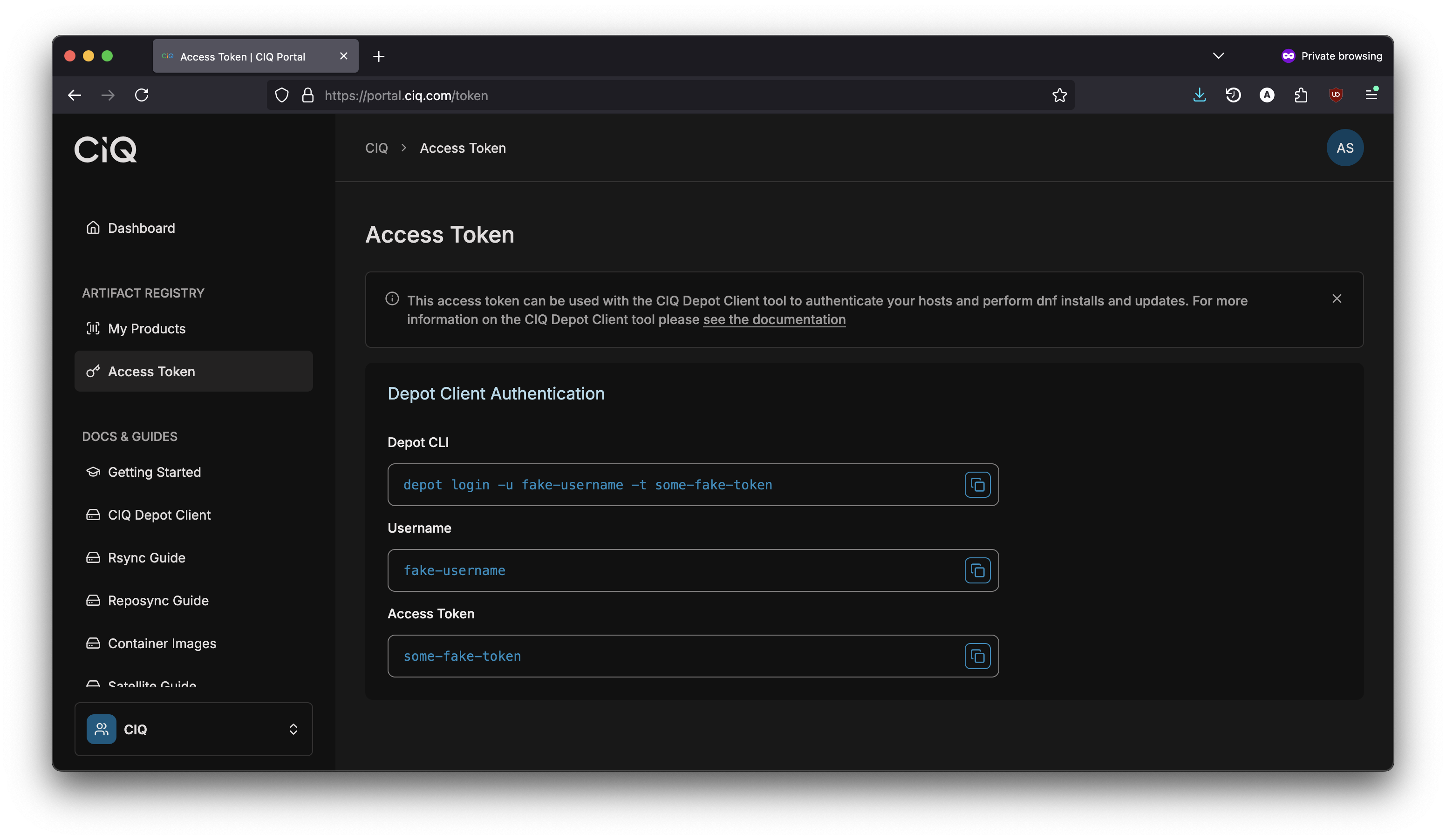Viewport: 1446px width, 840px height.
Task: Open the Reposync Guide
Action: (x=158, y=600)
